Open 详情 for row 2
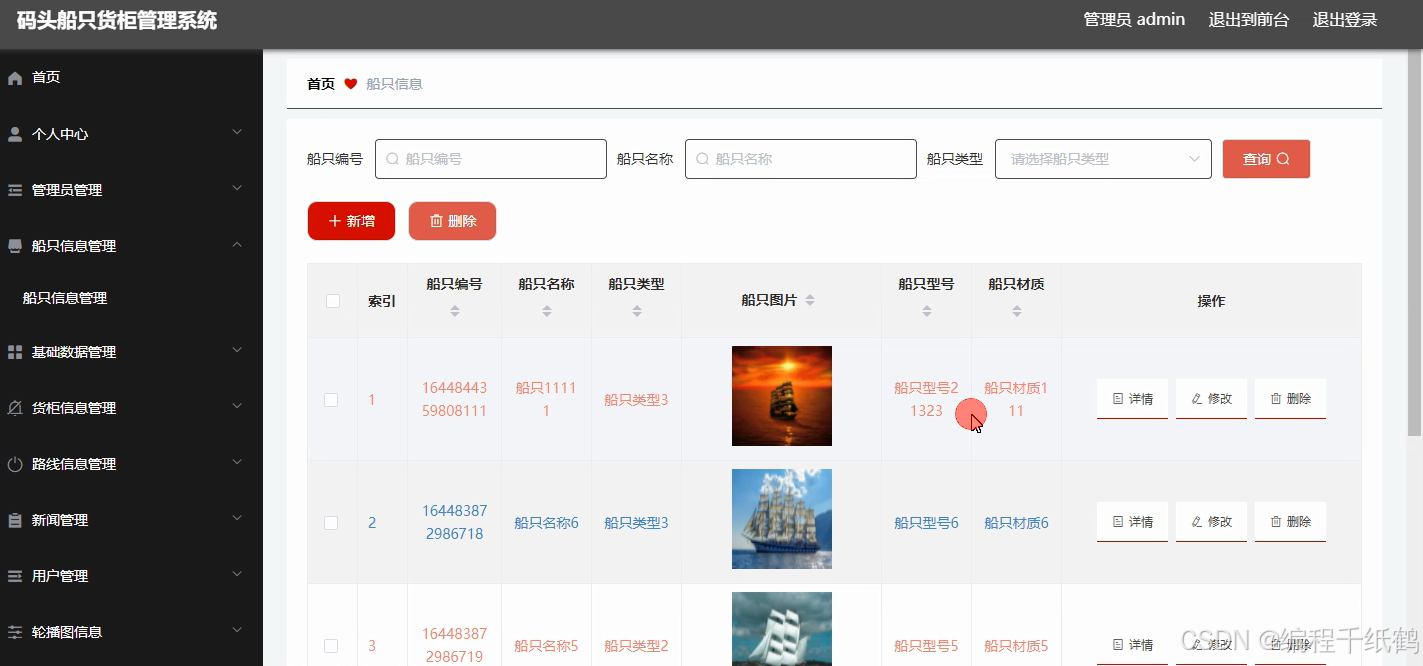This screenshot has width=1423, height=666. click(1132, 522)
